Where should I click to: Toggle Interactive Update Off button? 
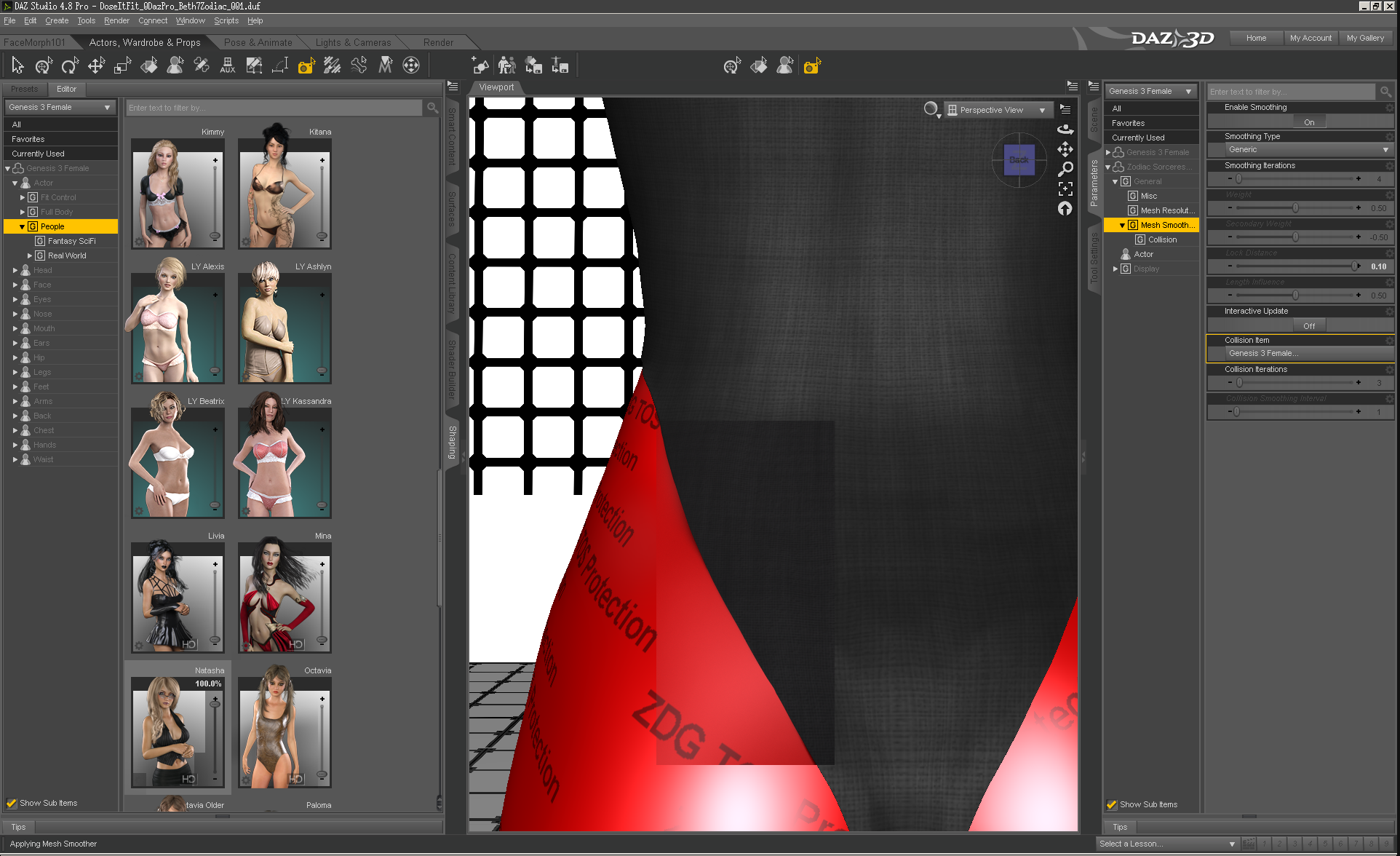[x=1308, y=326]
